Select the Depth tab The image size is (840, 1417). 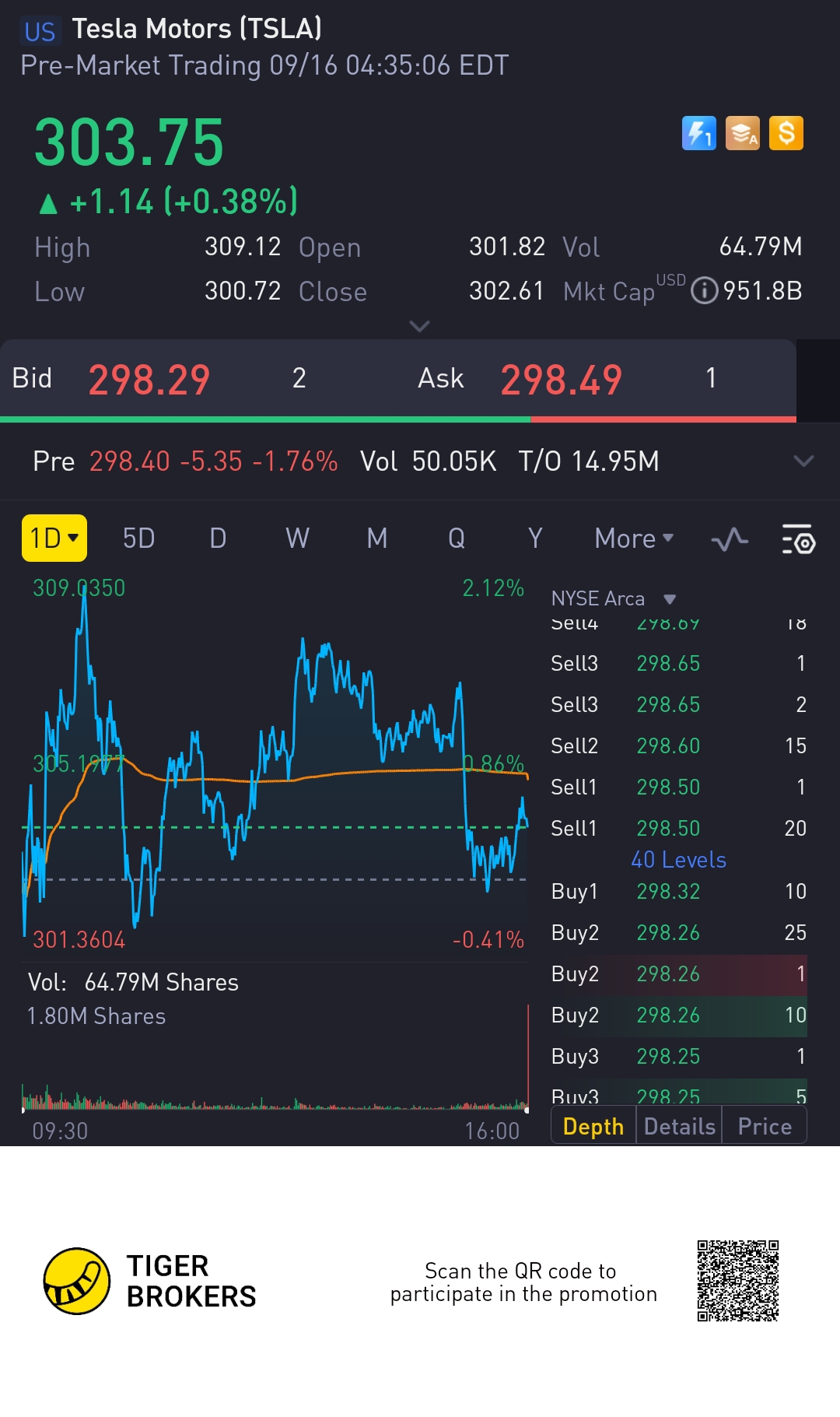[x=593, y=1126]
